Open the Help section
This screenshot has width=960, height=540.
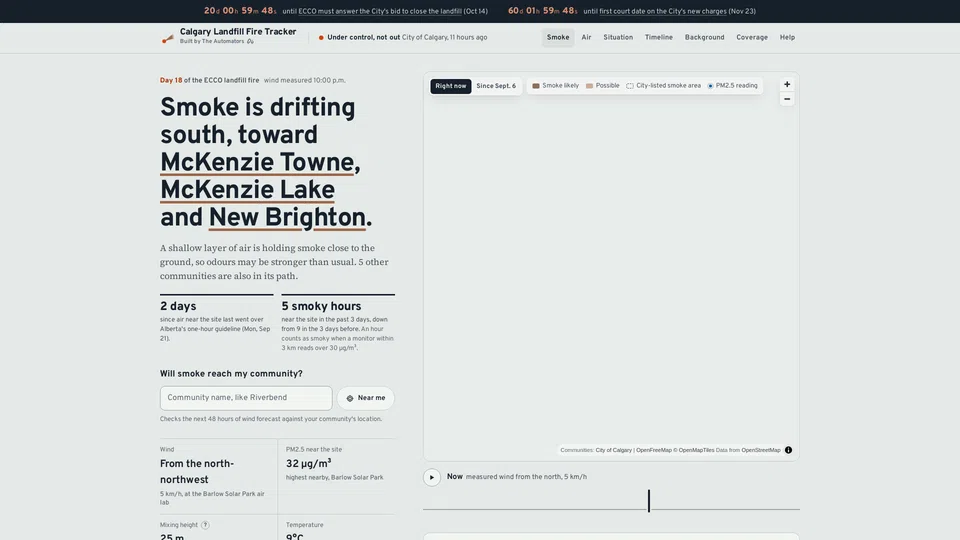(x=787, y=37)
